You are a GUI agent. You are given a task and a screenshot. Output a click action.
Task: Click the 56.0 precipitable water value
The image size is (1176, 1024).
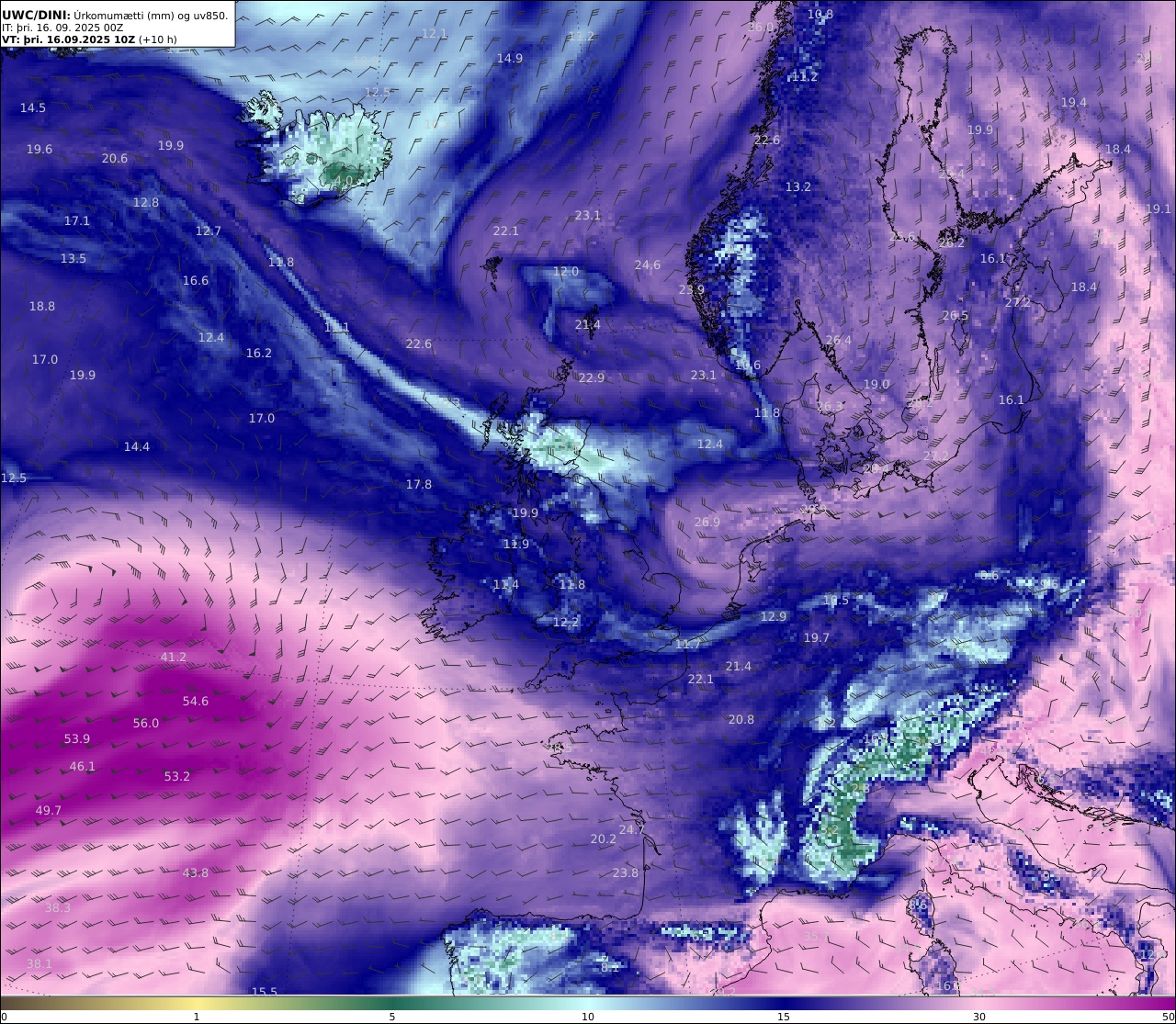146,723
